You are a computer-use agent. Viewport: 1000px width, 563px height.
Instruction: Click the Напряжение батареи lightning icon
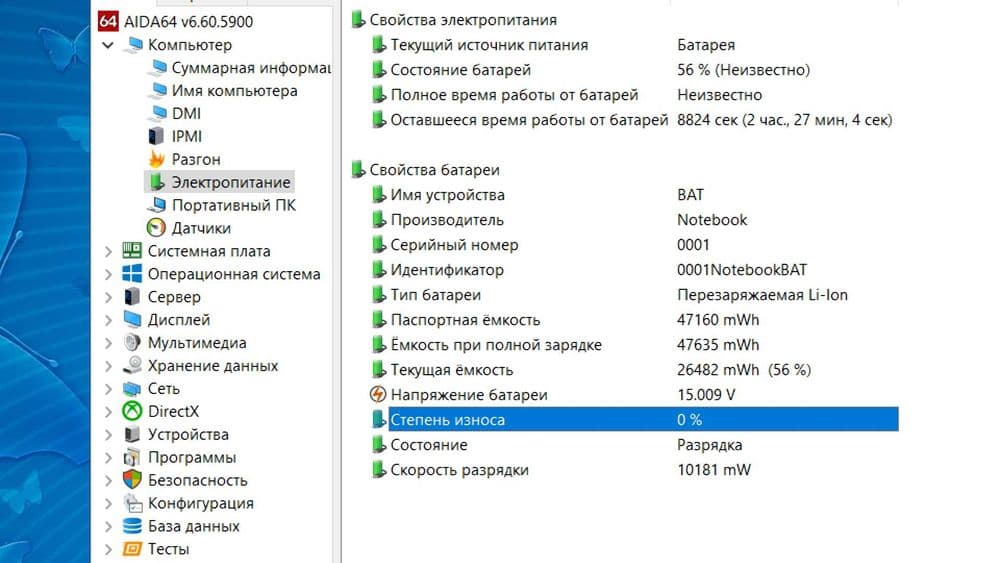point(378,395)
